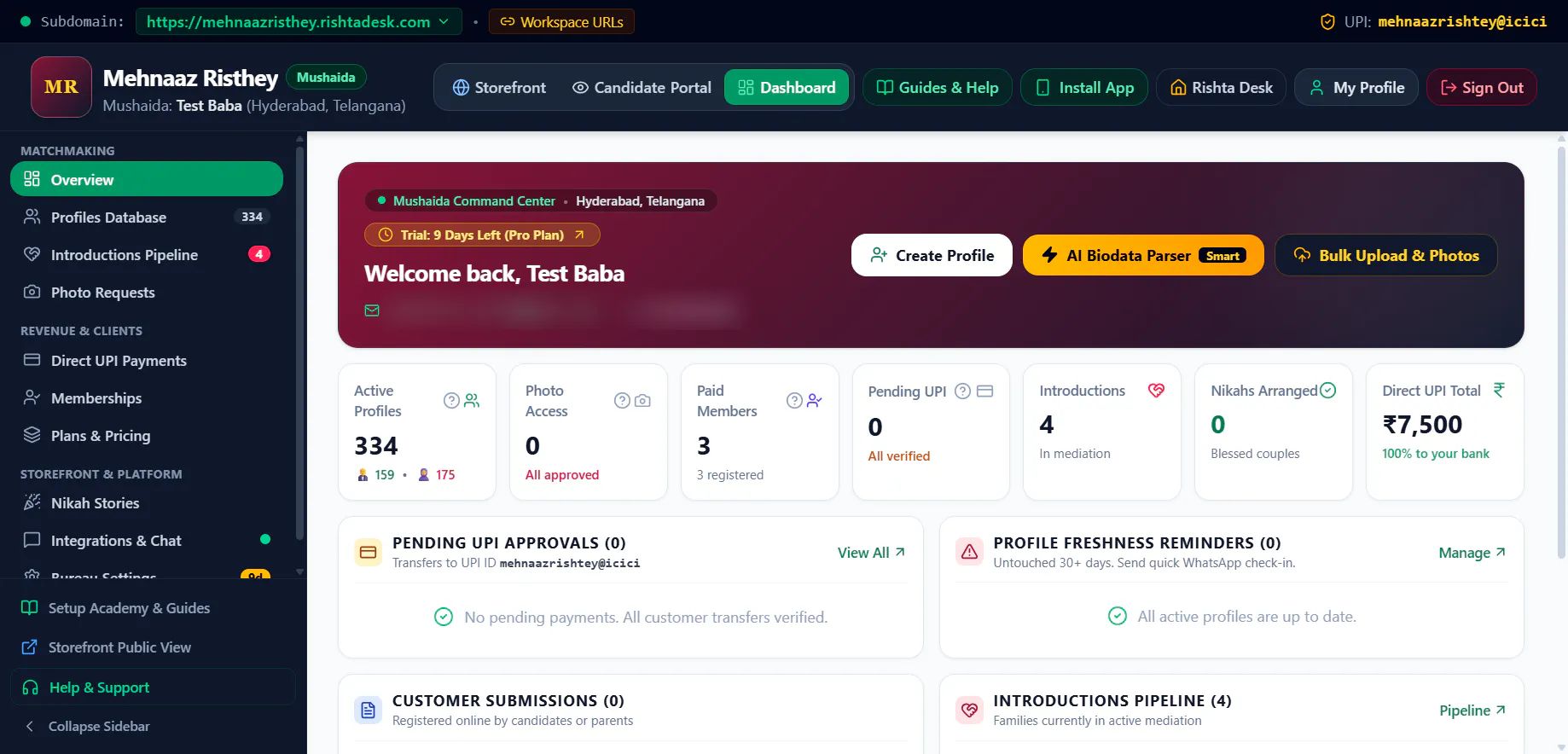Open Guides & Help

pyautogui.click(x=937, y=87)
